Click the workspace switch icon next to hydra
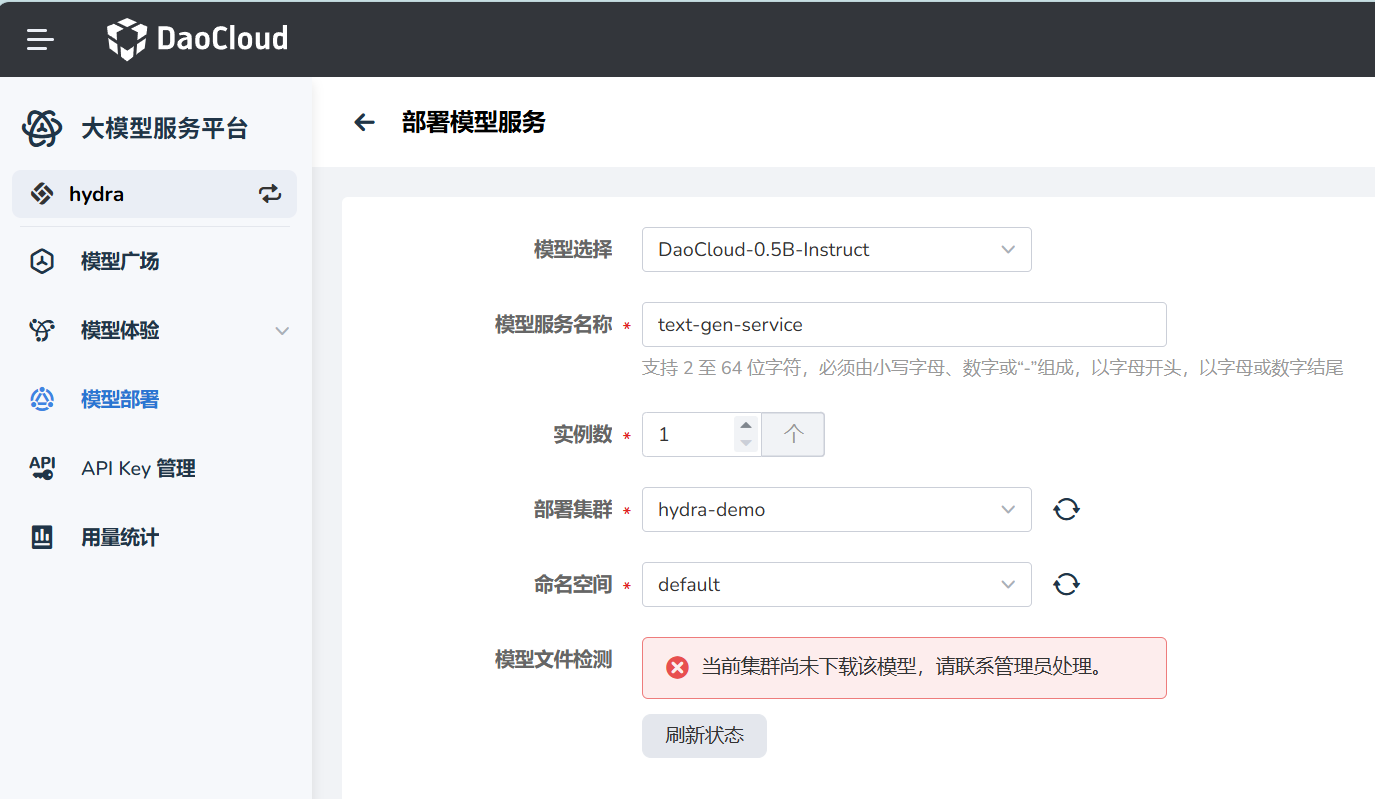 coord(270,193)
